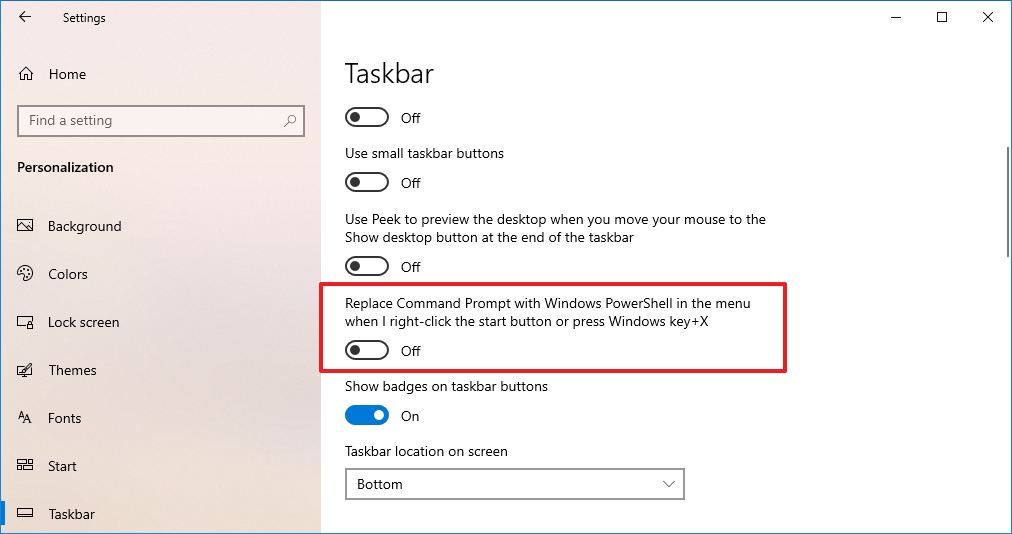Click the back arrow icon
This screenshot has height=534, width=1012.
coord(25,17)
